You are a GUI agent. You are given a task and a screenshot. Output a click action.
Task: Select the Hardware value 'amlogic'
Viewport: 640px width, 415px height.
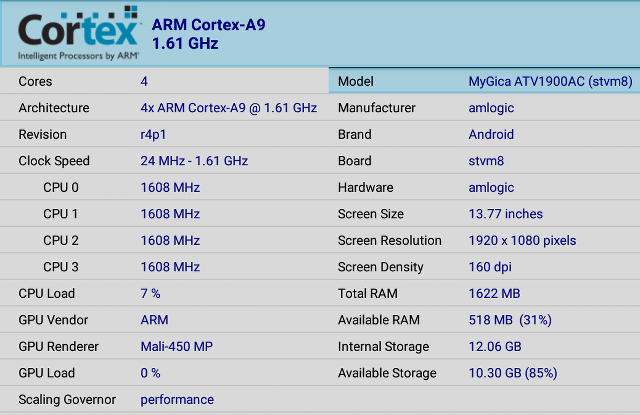point(491,188)
